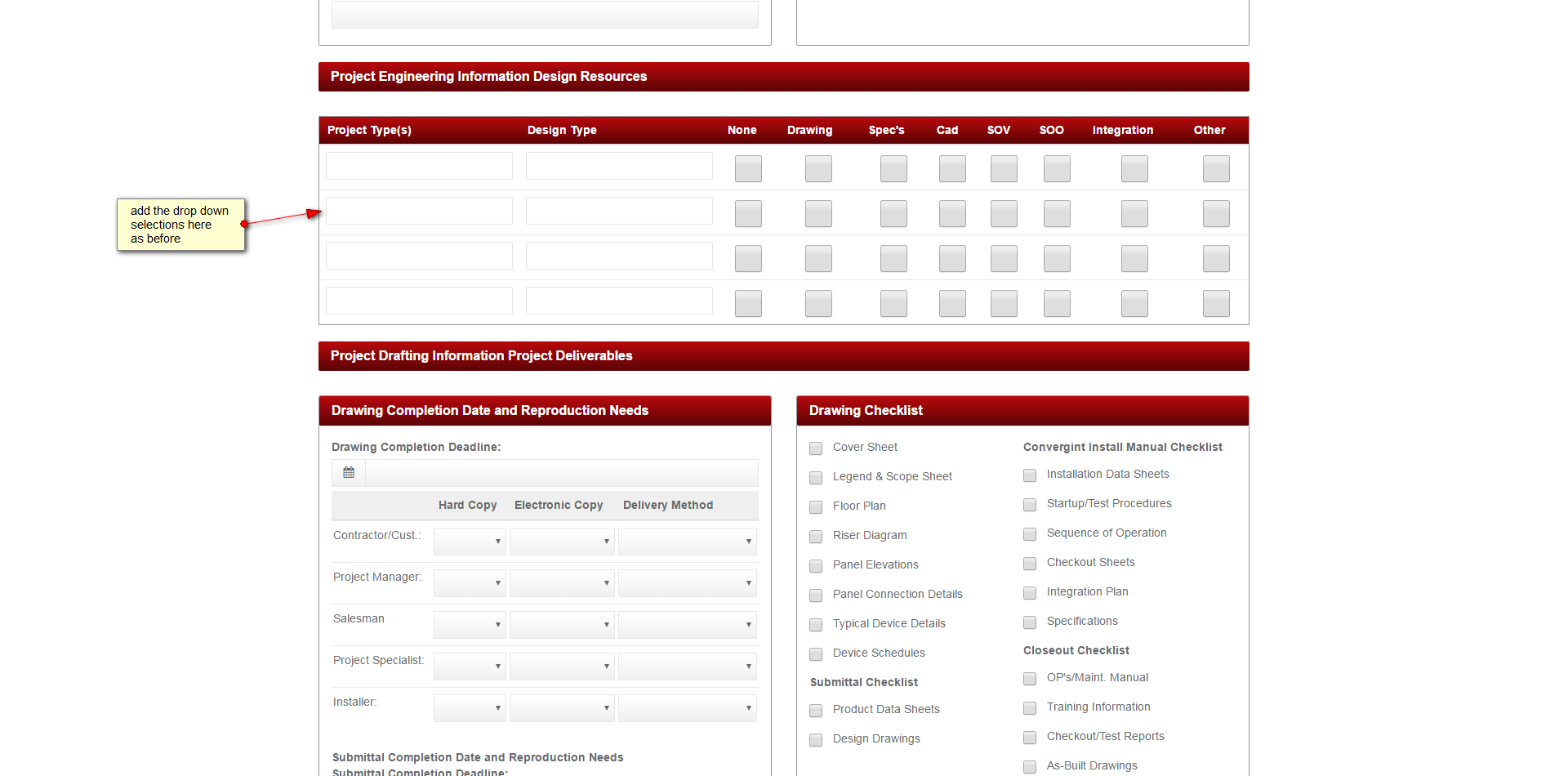This screenshot has height=776, width=1568.
Task: Check OP's/Maint. Manual
Action: click(x=1030, y=679)
